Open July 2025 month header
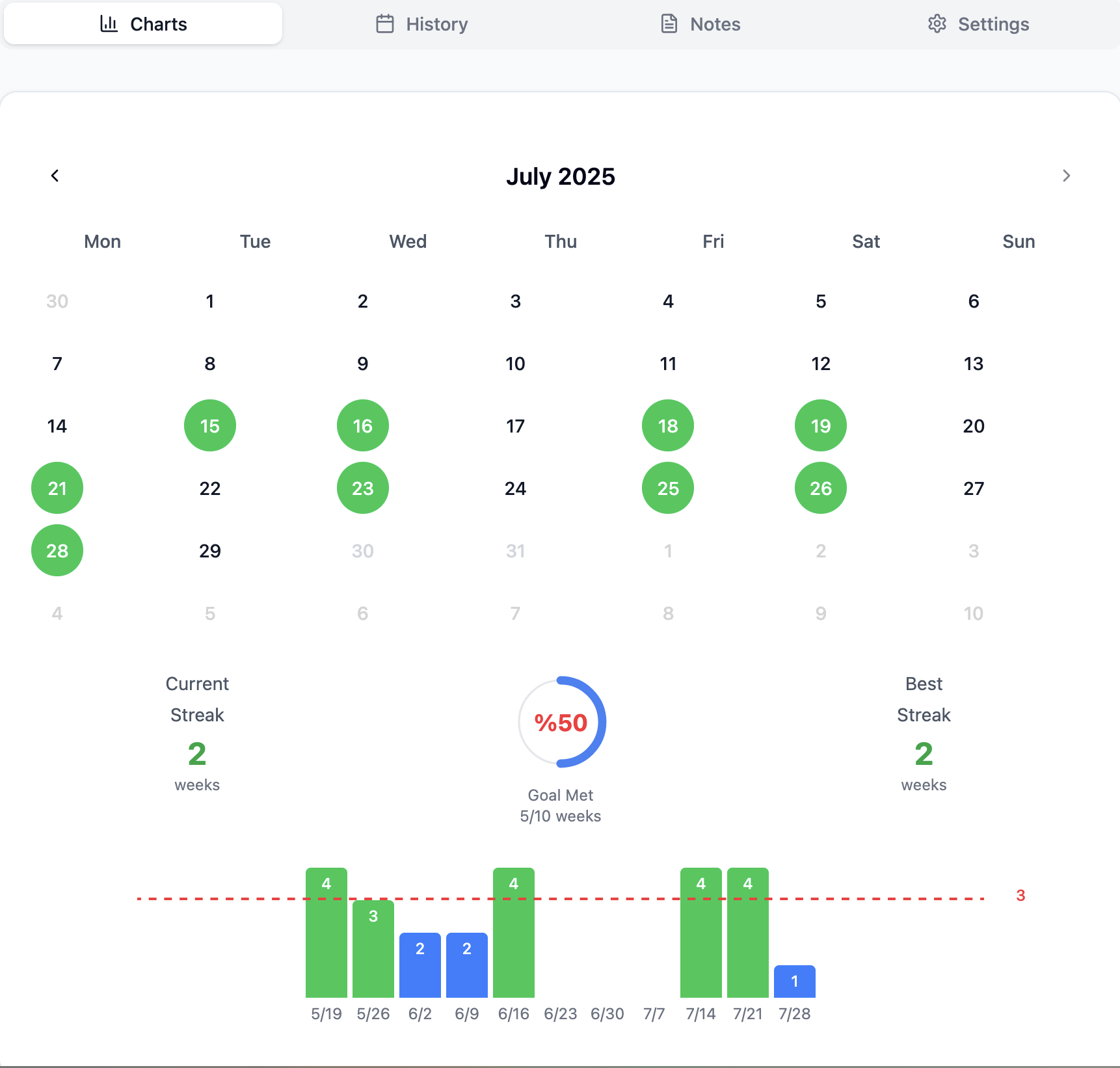This screenshot has width=1120, height=1068. pos(561,176)
